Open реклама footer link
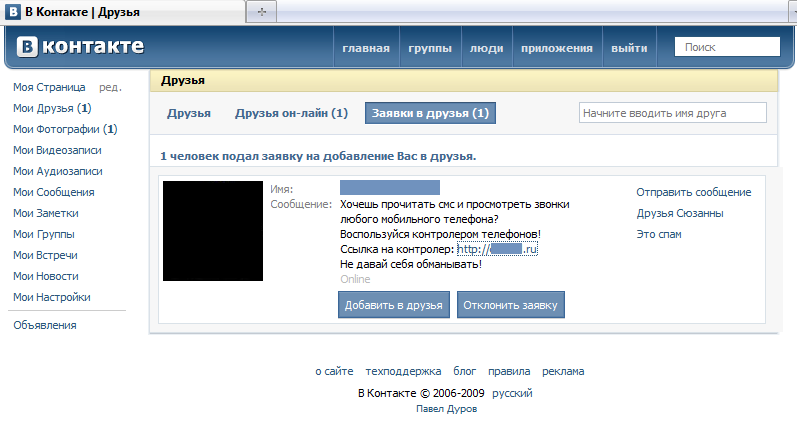Screen dimensions: 797x422 coord(563,371)
